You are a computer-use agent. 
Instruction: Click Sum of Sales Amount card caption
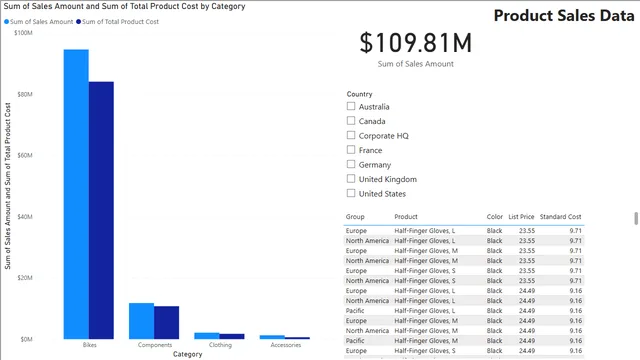tap(416, 64)
